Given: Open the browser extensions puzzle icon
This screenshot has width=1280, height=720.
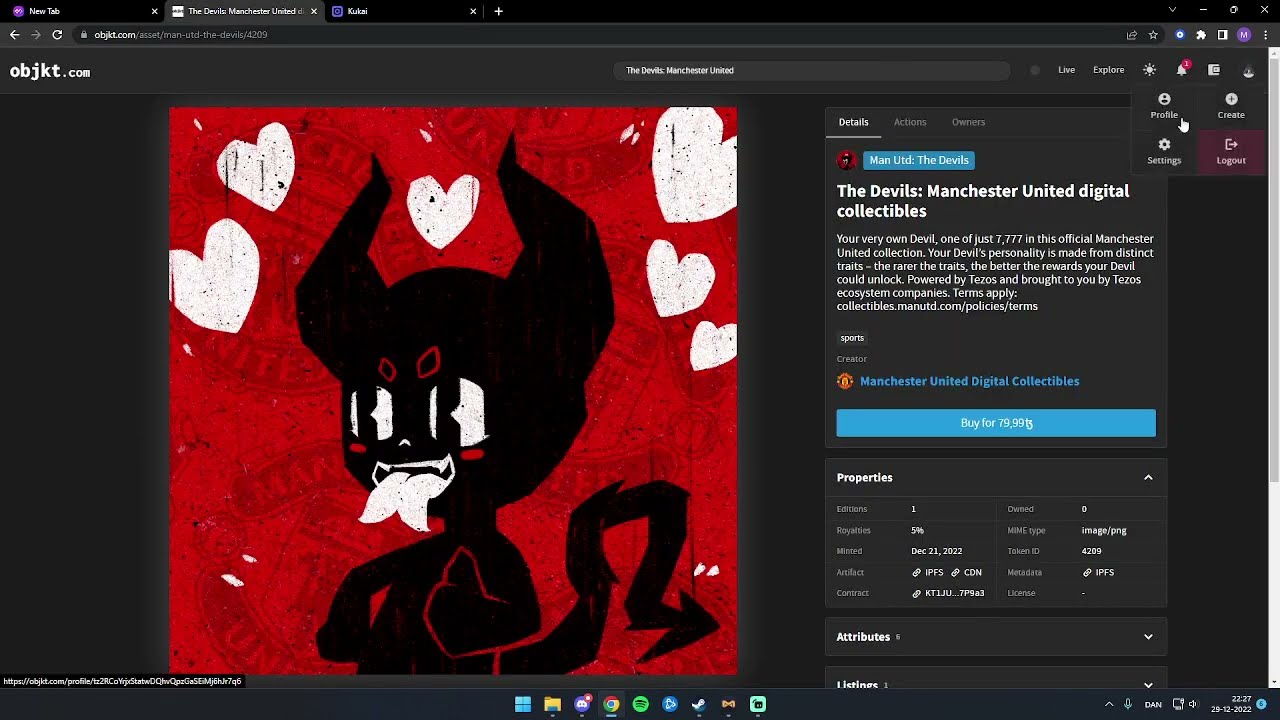Looking at the screenshot, I should pyautogui.click(x=1201, y=35).
